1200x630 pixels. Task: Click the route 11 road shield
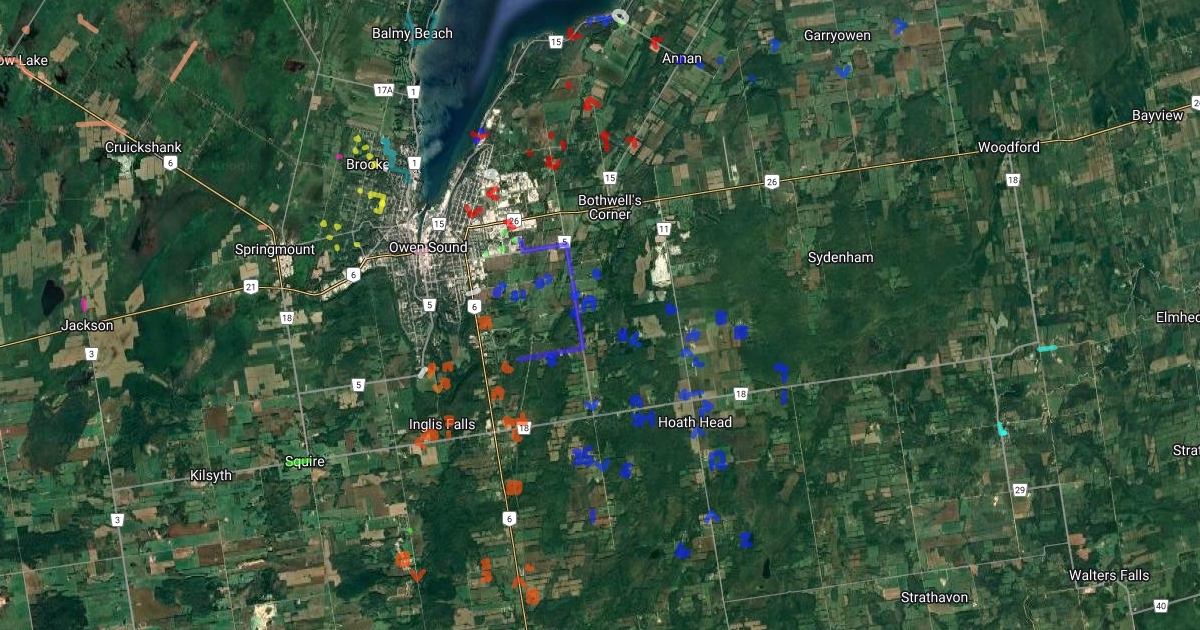(663, 229)
